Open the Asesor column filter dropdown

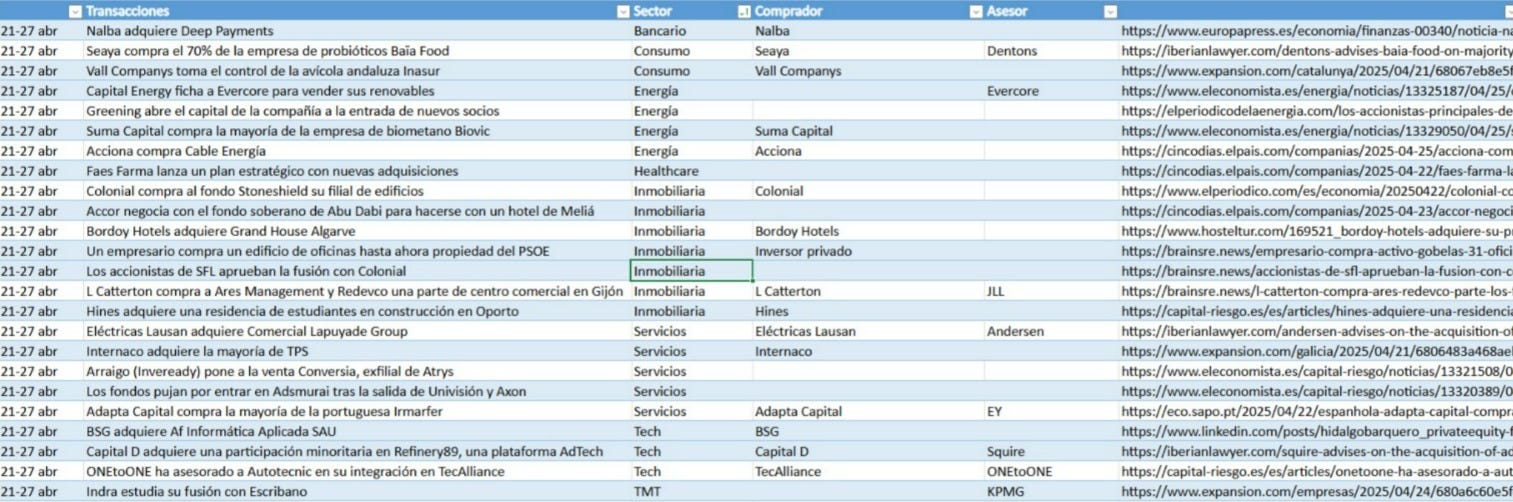point(1109,11)
